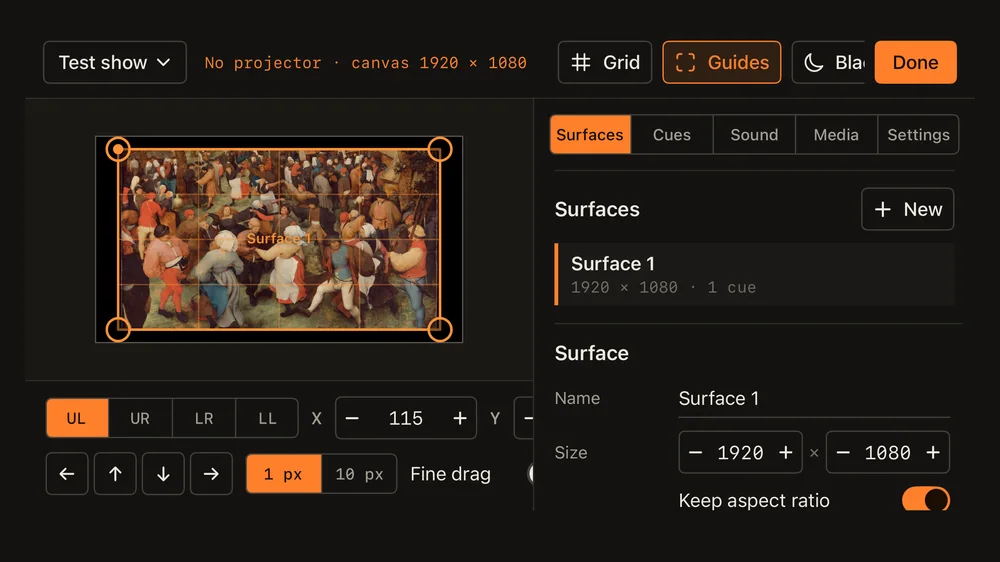Image resolution: width=1000 pixels, height=562 pixels.
Task: Toggle Keep aspect ratio switch
Action: (x=925, y=499)
